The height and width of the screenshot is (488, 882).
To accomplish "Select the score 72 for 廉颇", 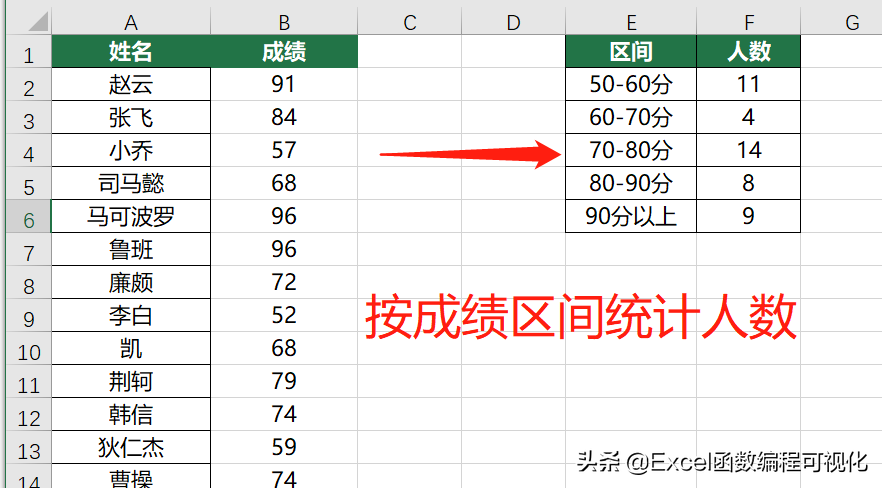I will point(284,282).
